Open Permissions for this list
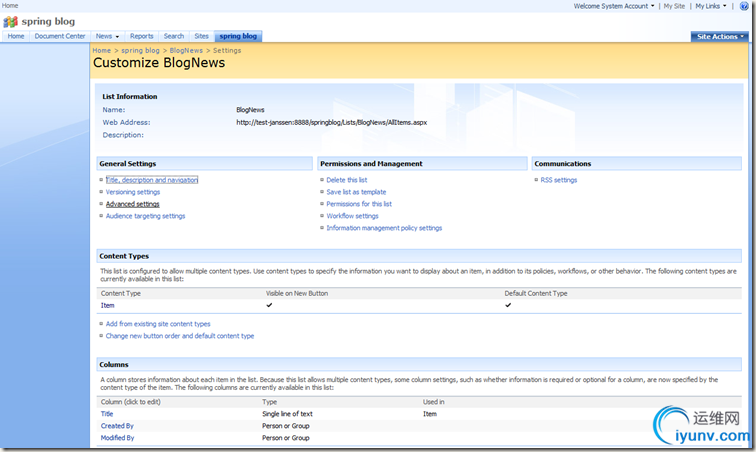 point(359,204)
